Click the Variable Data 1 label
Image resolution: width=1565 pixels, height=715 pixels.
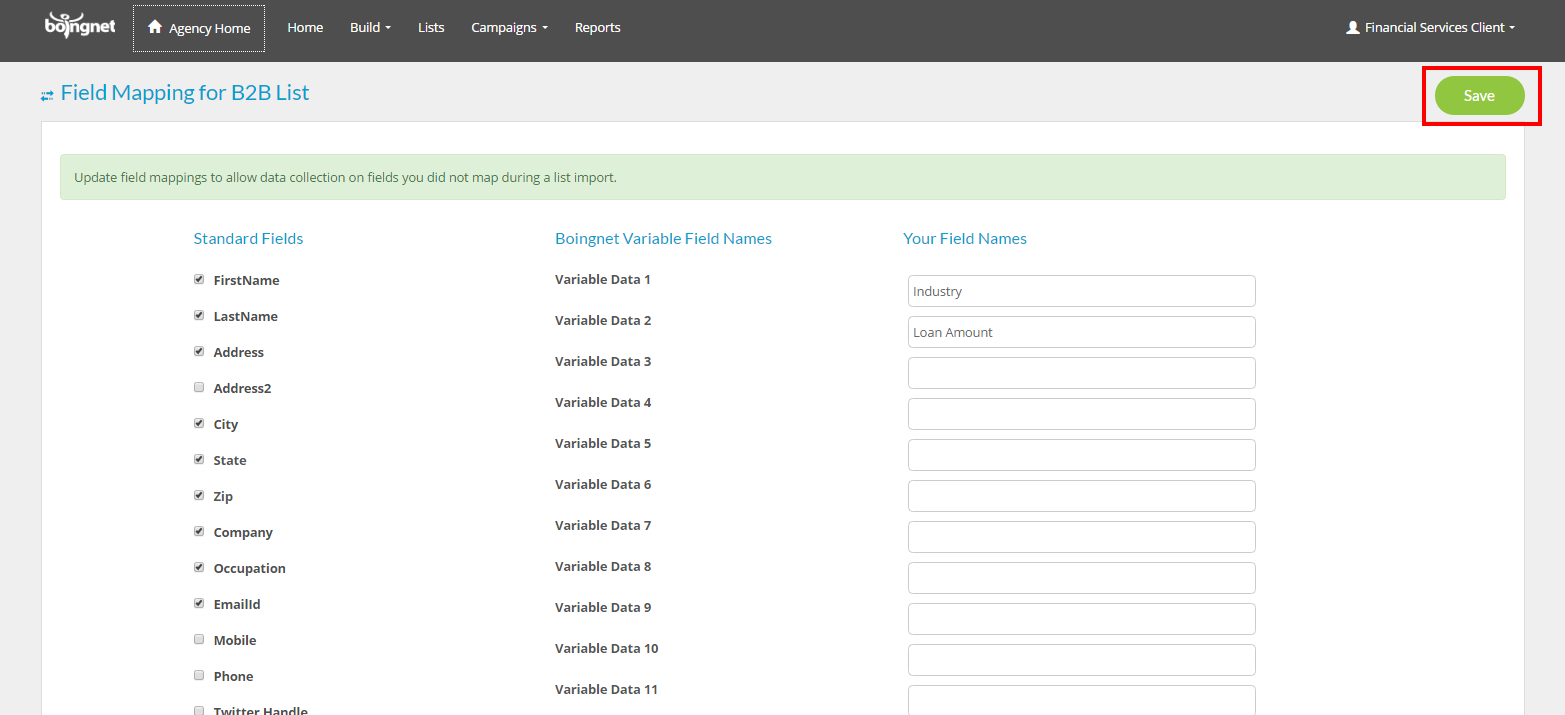(x=603, y=279)
